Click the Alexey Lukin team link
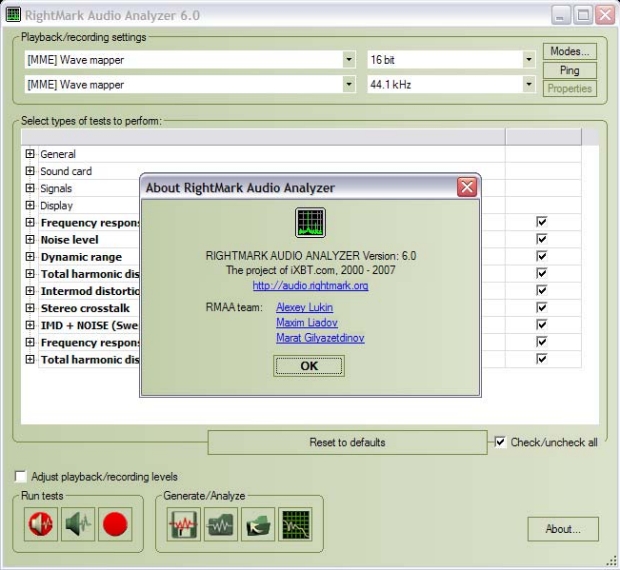Image resolution: width=620 pixels, height=570 pixels. click(304, 307)
